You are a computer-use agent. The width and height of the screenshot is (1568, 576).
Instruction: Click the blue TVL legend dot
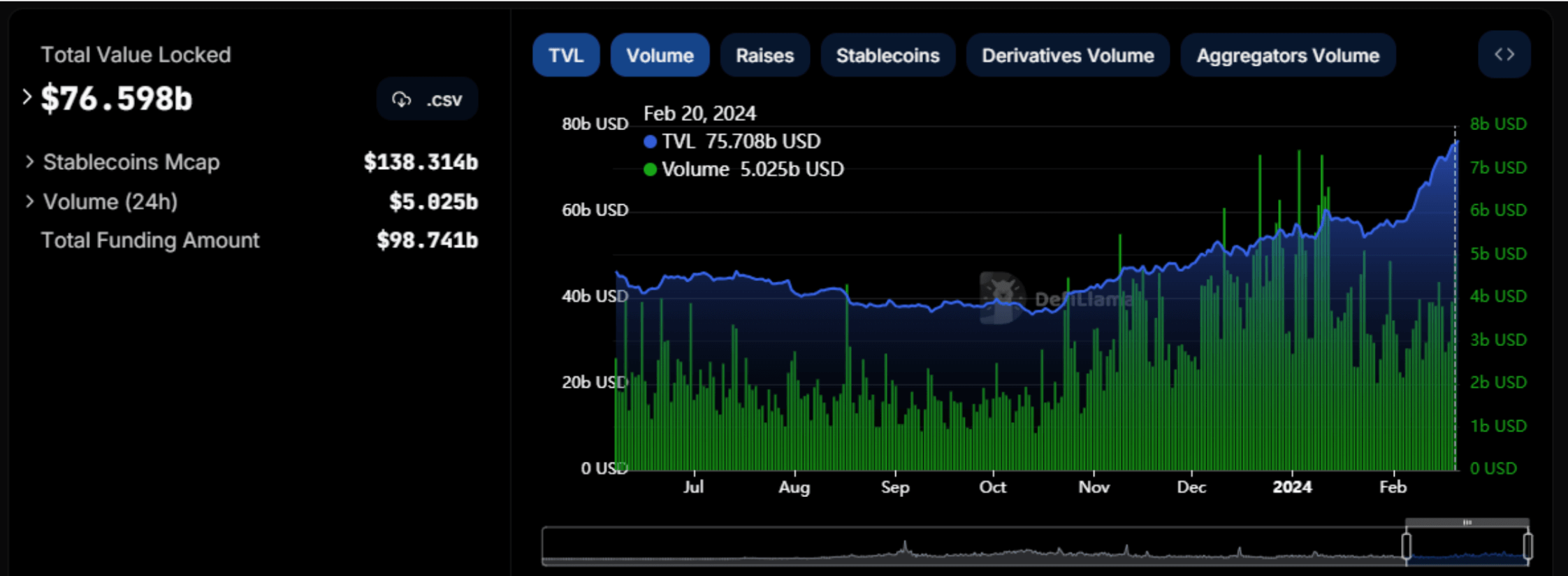(x=650, y=142)
